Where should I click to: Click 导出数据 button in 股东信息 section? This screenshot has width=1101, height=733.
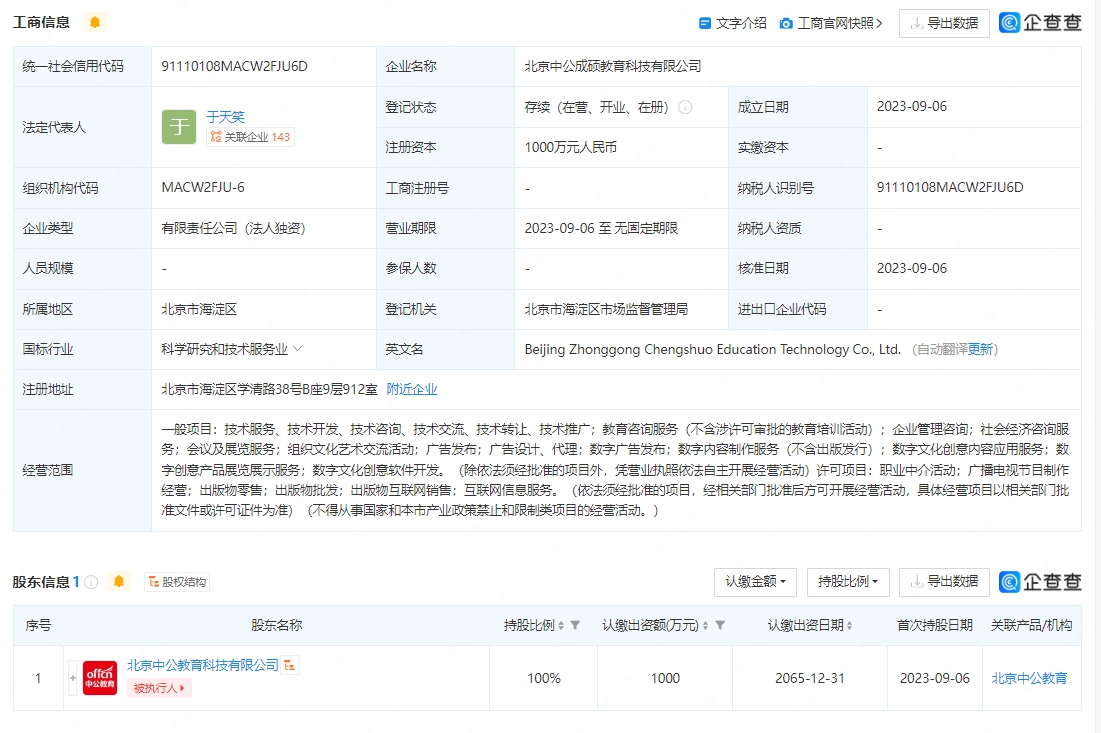[x=944, y=582]
